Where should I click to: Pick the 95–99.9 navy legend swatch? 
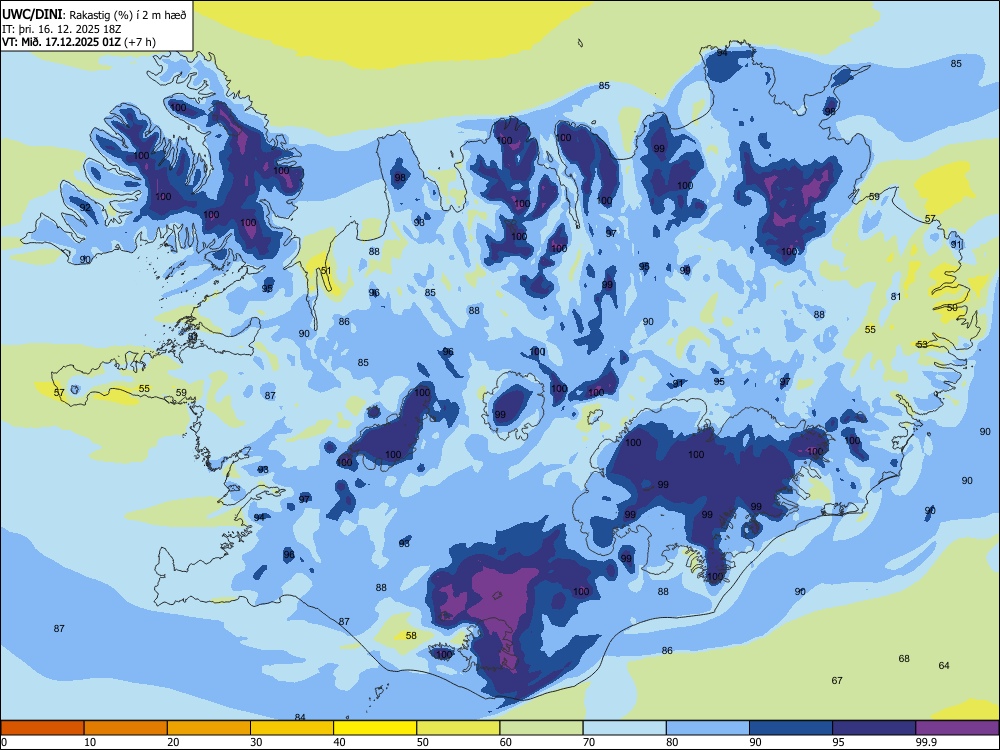pyautogui.click(x=874, y=728)
